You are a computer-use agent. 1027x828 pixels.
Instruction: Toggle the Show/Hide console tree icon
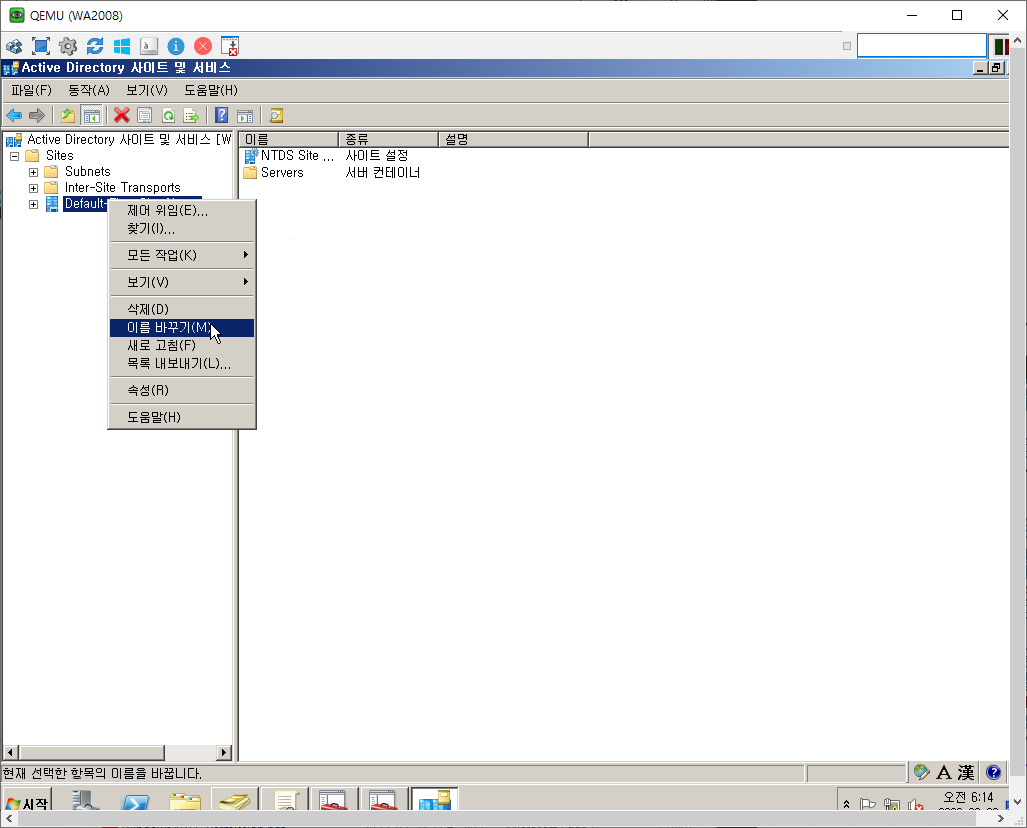click(91, 116)
